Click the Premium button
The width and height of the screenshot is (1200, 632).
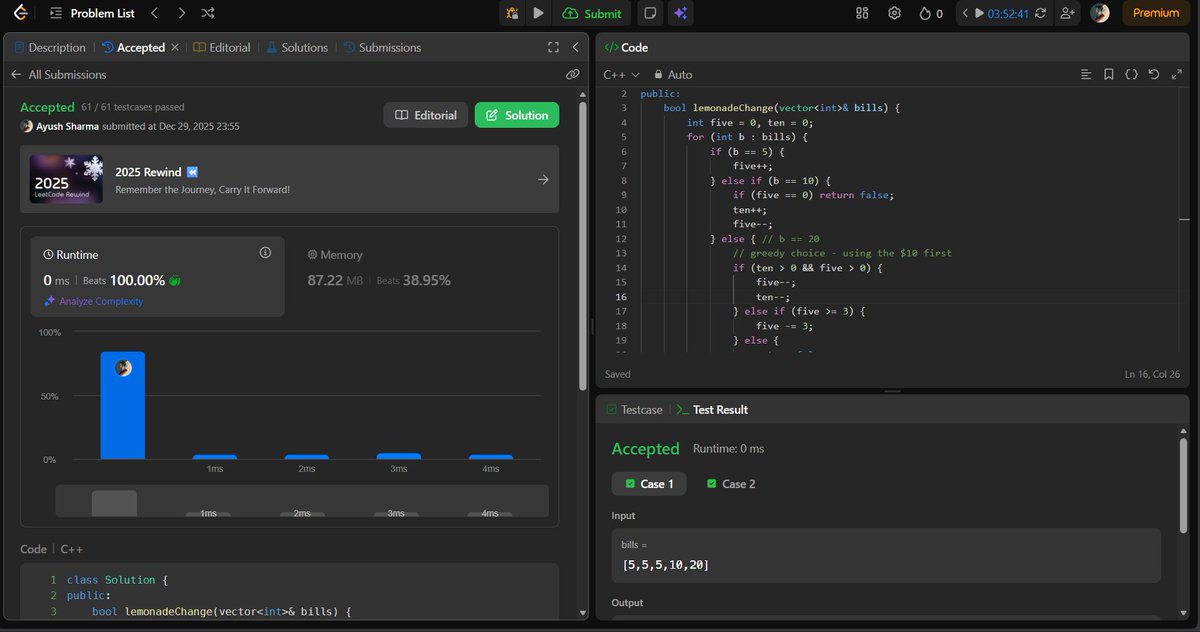pyautogui.click(x=1156, y=13)
